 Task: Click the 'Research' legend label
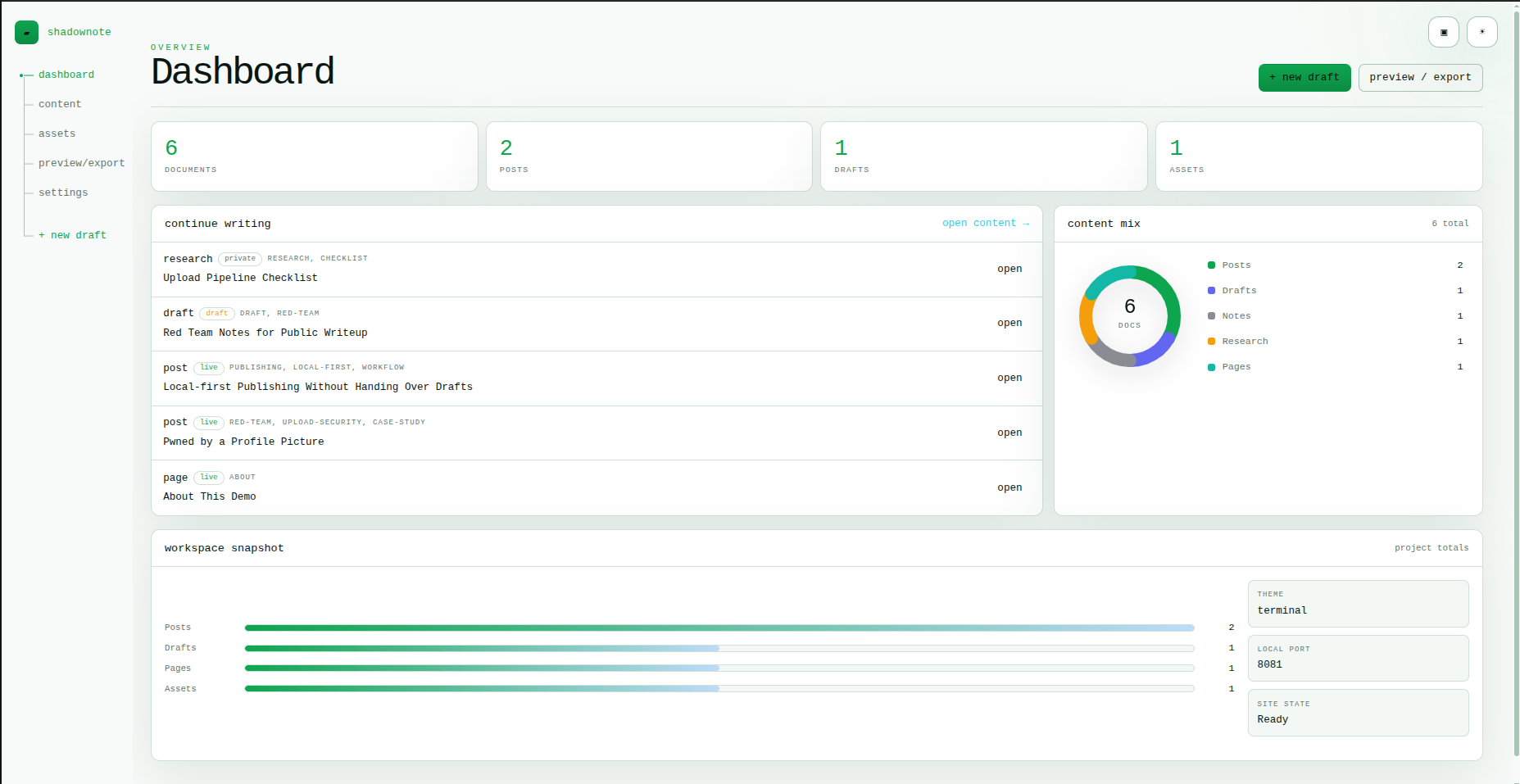1245,342
